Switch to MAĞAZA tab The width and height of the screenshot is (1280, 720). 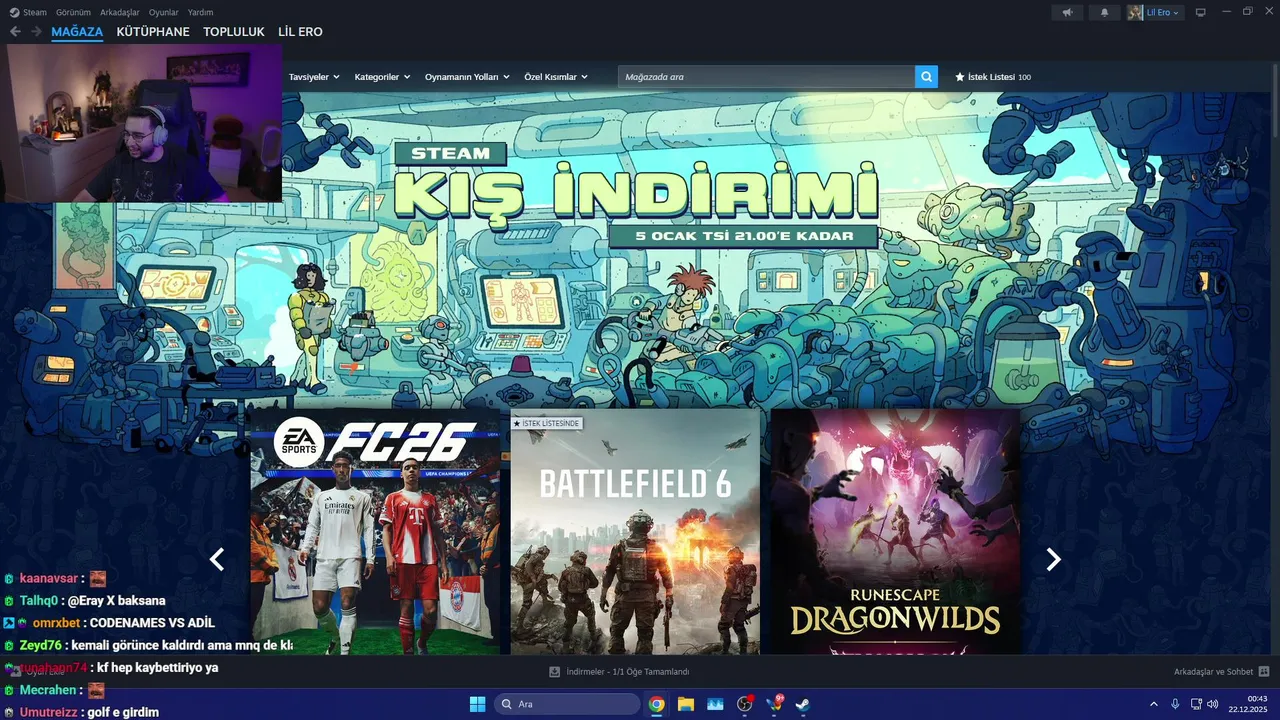point(77,32)
